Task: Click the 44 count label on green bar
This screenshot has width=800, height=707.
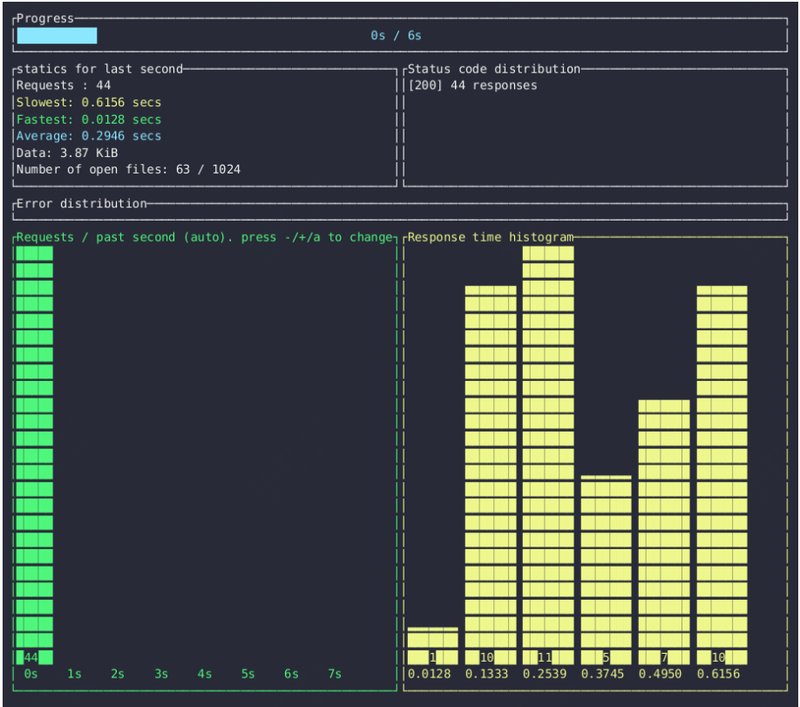Action: pos(33,657)
